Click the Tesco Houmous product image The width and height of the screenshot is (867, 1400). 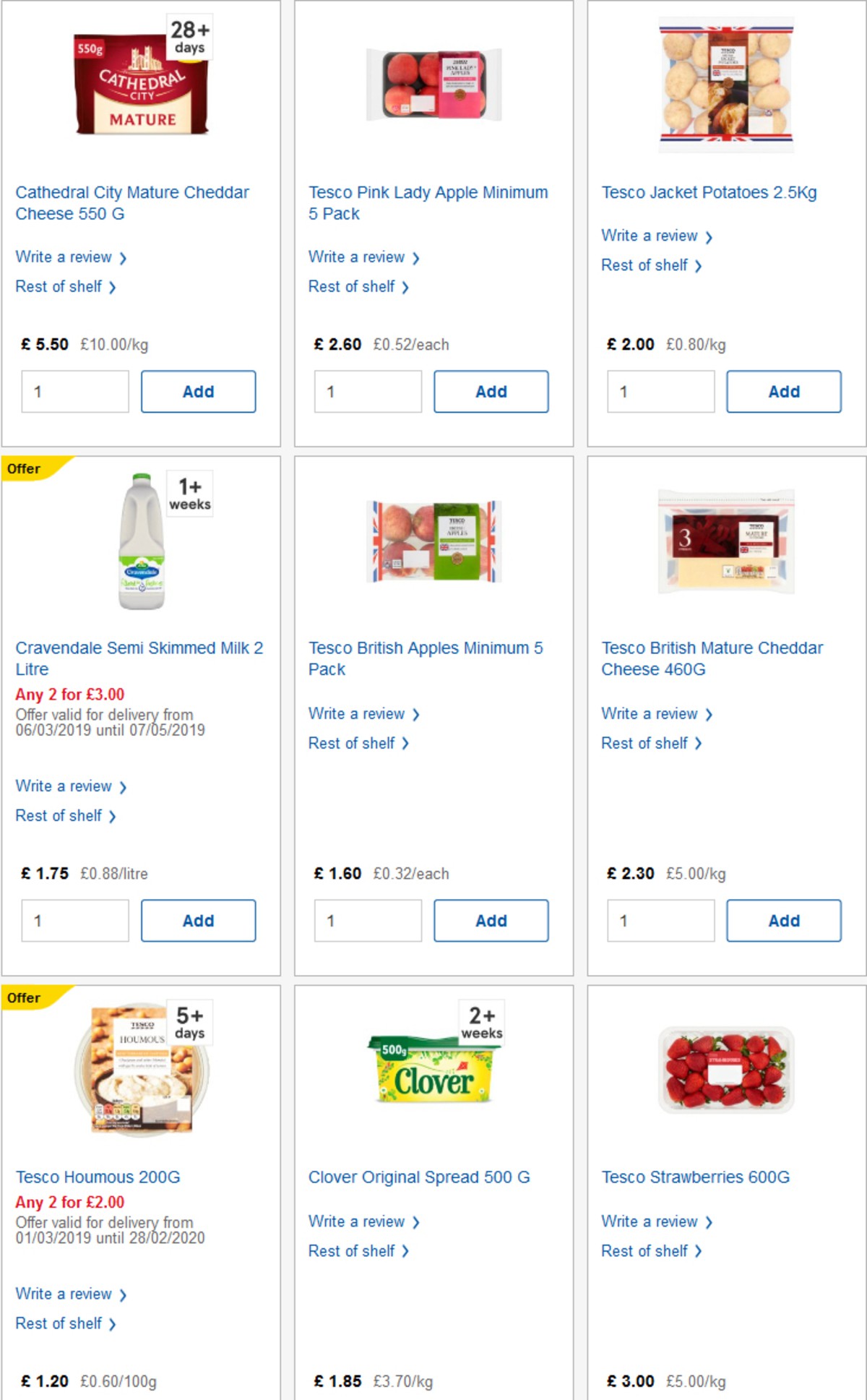coord(139,1068)
